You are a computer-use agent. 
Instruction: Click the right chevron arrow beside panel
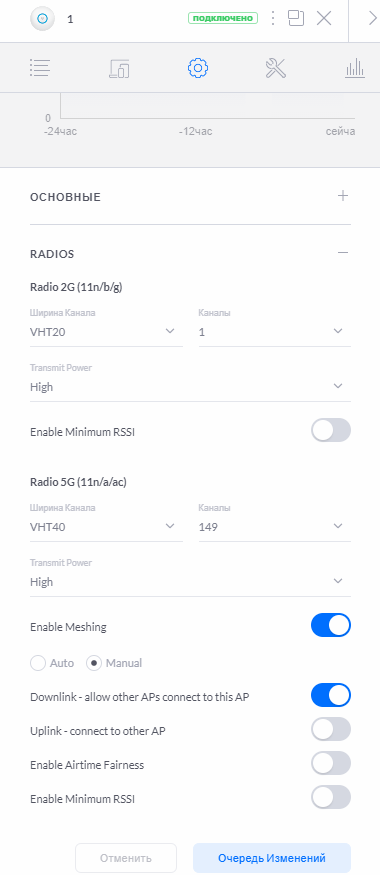tap(373, 18)
